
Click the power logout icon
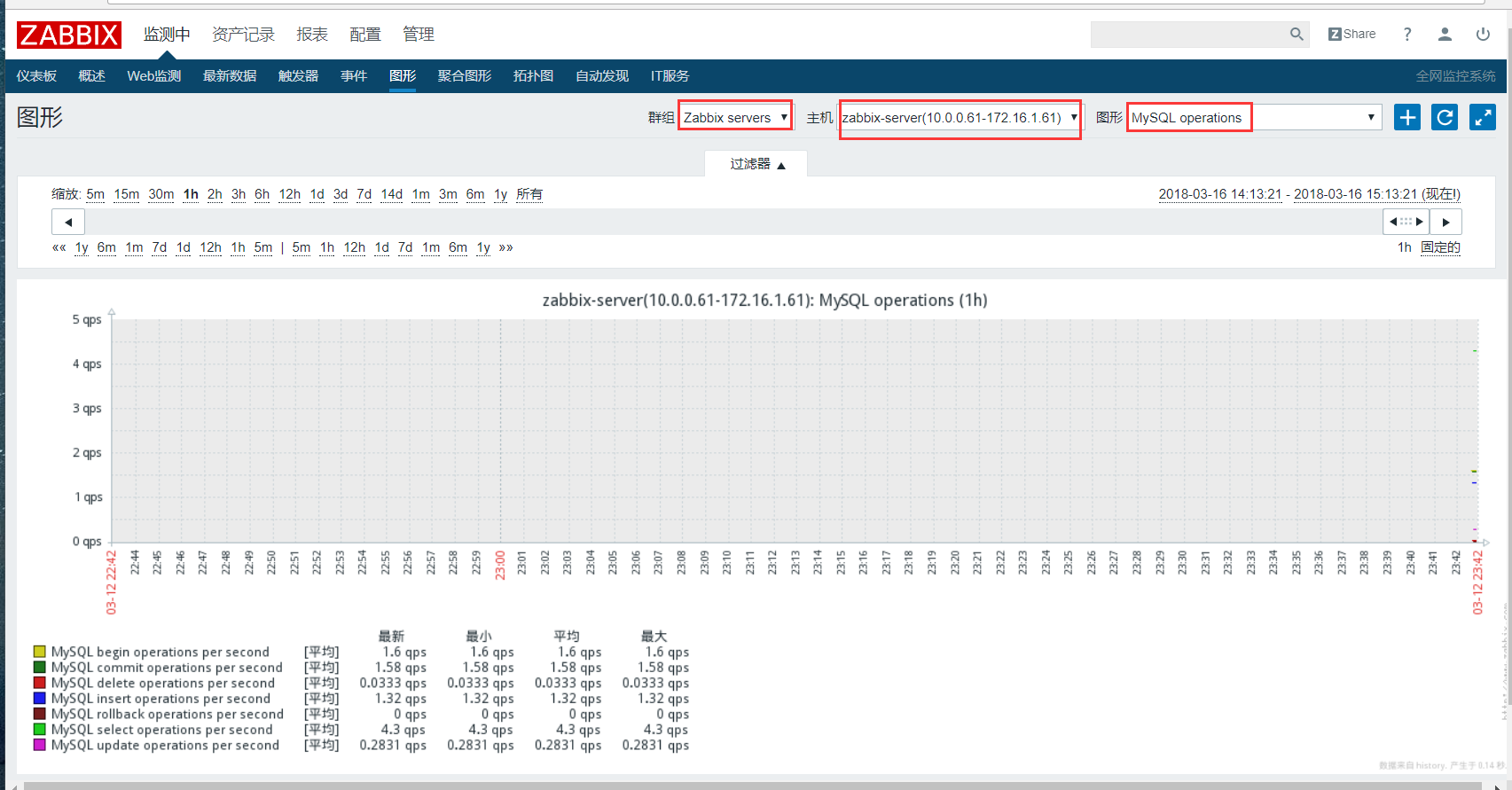1483,35
